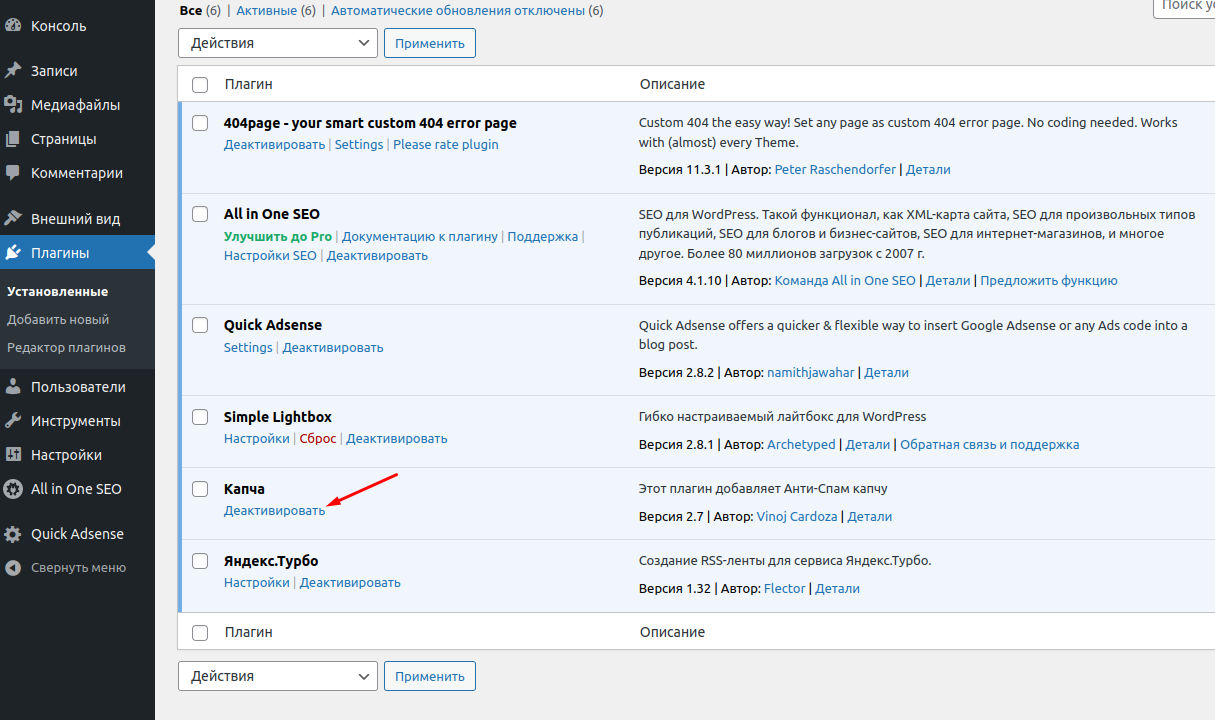Open Медиафайлы via its sidebar icon

tap(13, 105)
